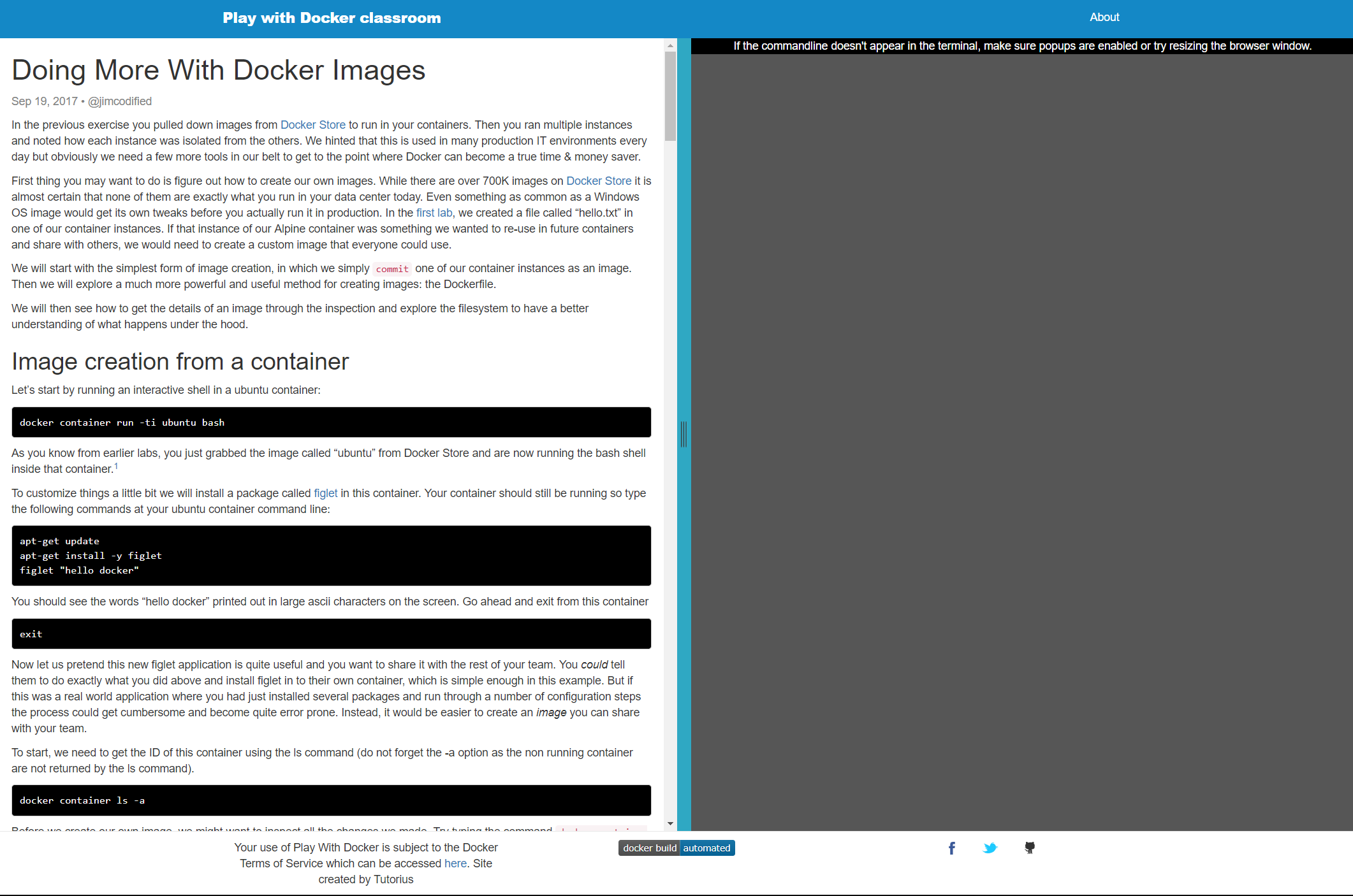
Task: Open the first lab link
Action: [x=434, y=213]
